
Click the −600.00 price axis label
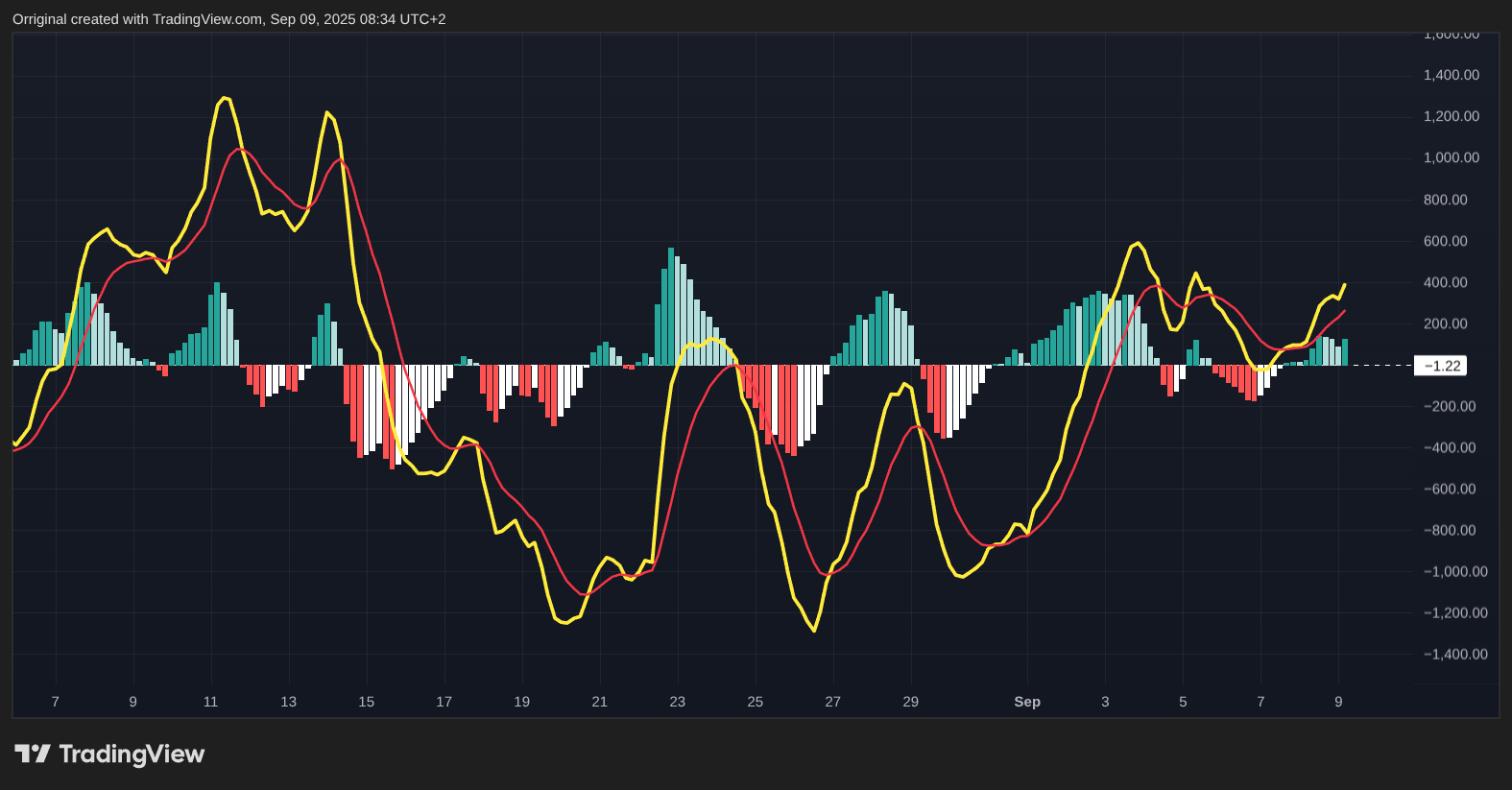[x=1450, y=489]
